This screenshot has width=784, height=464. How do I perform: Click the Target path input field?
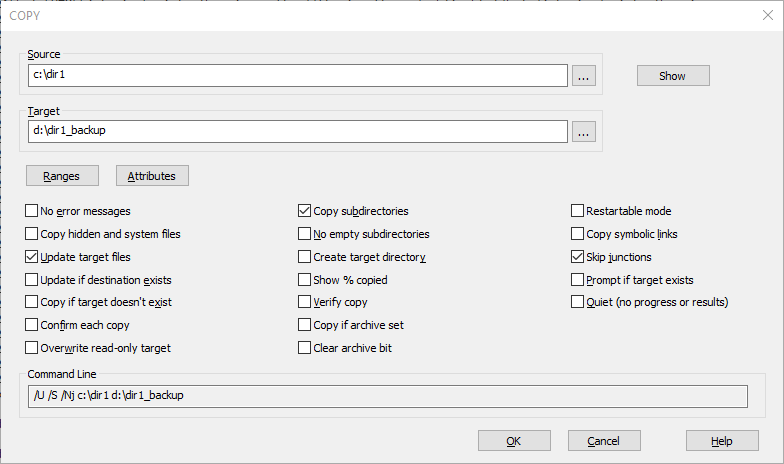pyautogui.click(x=298, y=132)
